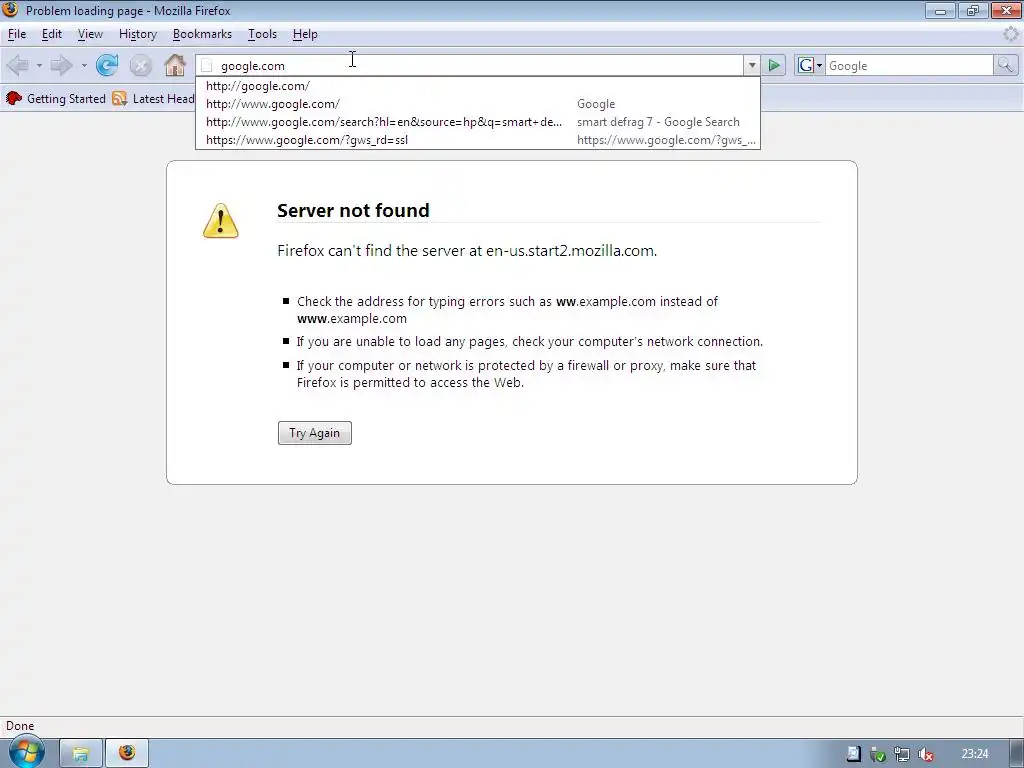Click the Done status bar text
1024x768 pixels.
tap(20, 726)
